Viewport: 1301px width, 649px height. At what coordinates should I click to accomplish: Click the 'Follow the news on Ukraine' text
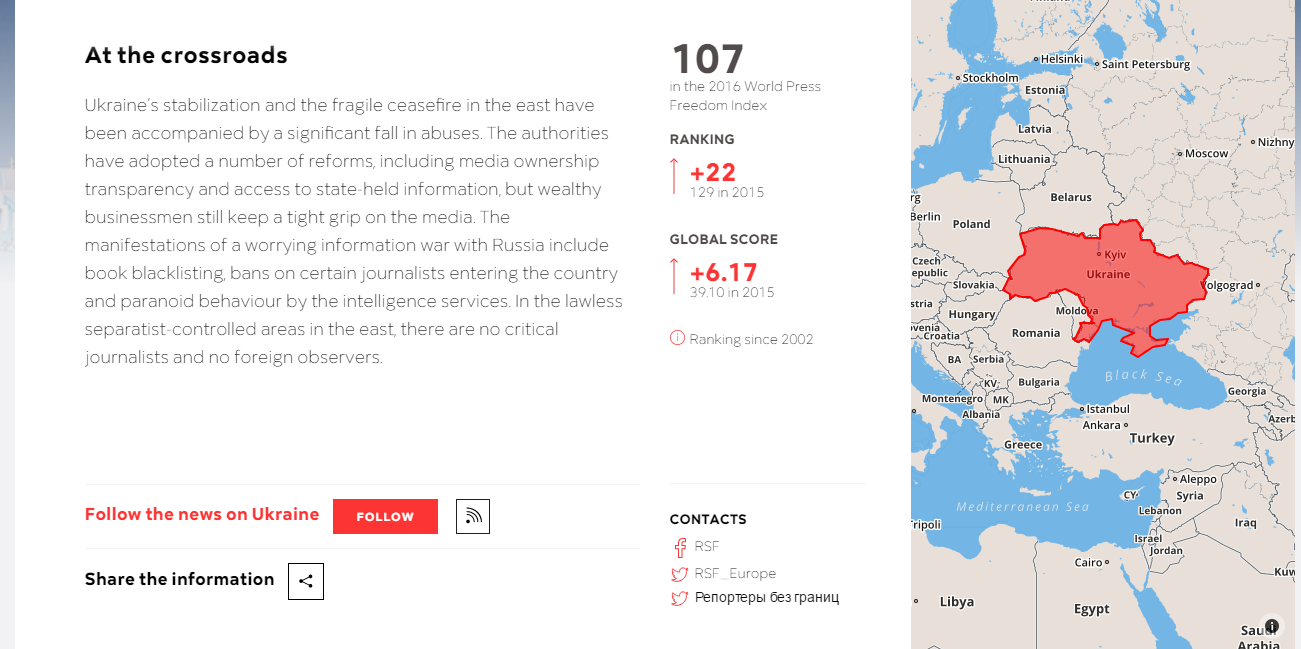coord(202,515)
